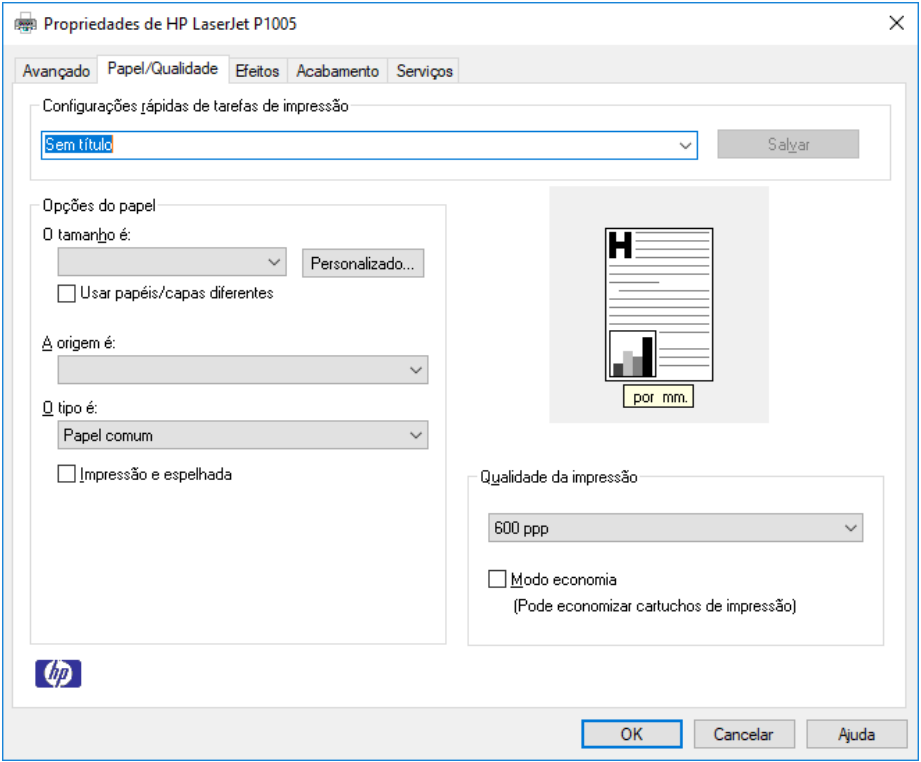Click the Cancelar button

(x=744, y=734)
